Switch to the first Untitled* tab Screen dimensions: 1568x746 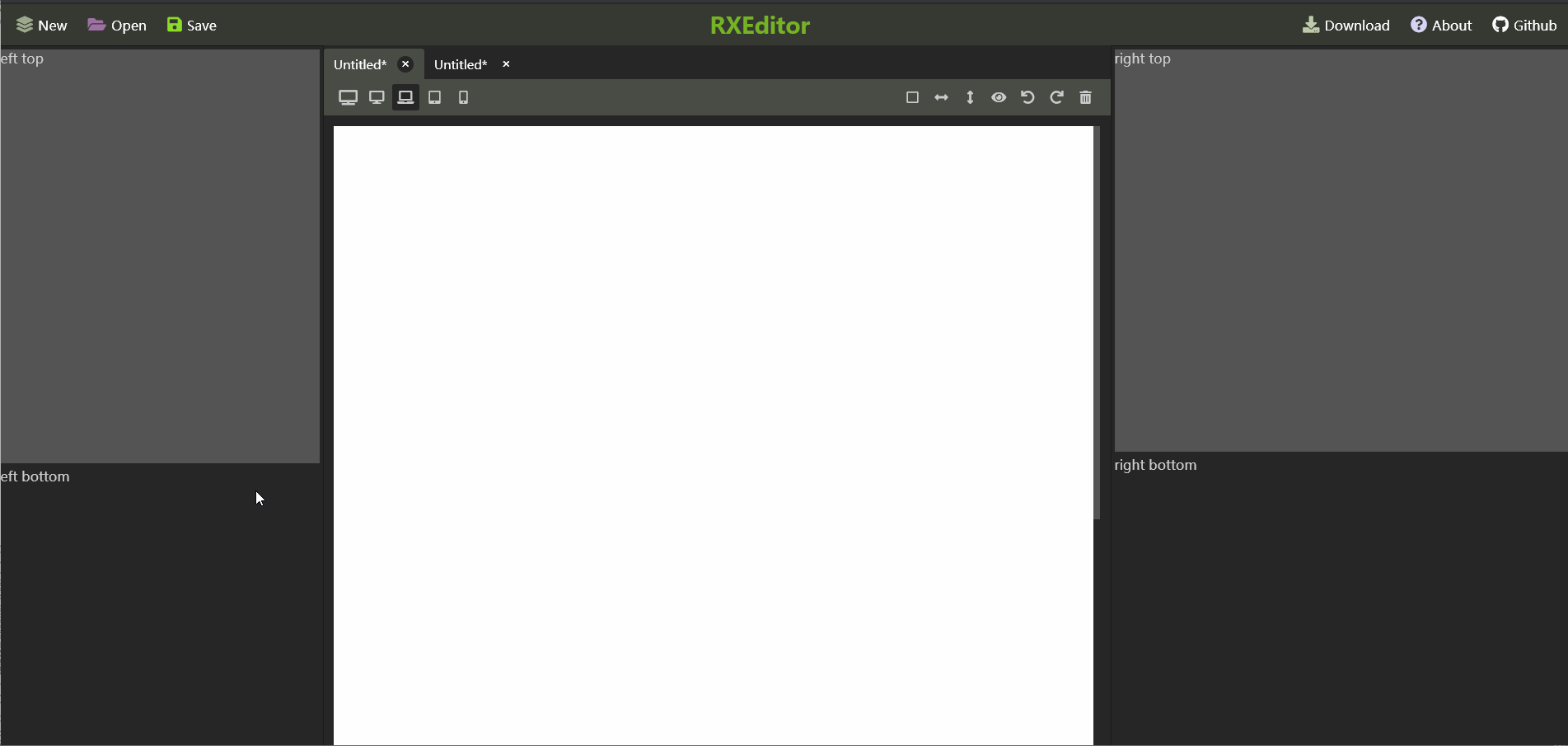(360, 64)
